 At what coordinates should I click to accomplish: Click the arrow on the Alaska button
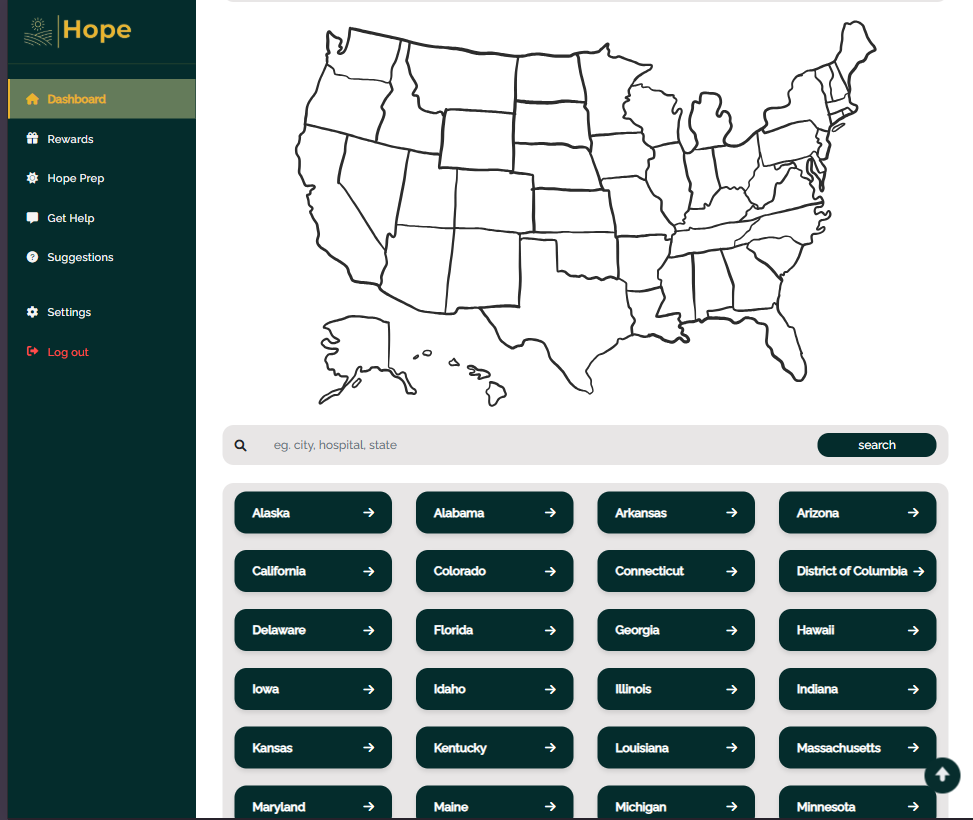point(369,513)
